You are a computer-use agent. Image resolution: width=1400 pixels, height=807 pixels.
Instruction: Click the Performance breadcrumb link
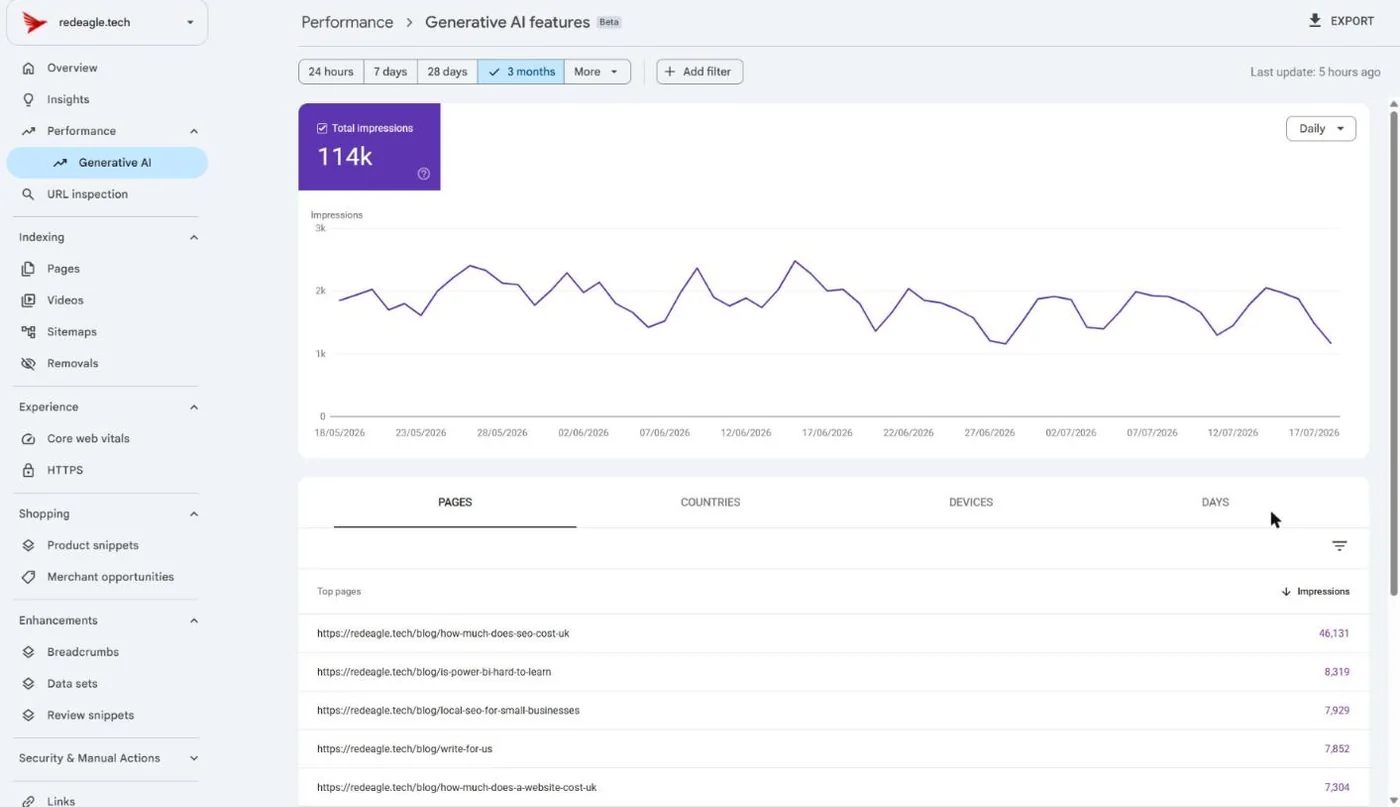click(347, 22)
